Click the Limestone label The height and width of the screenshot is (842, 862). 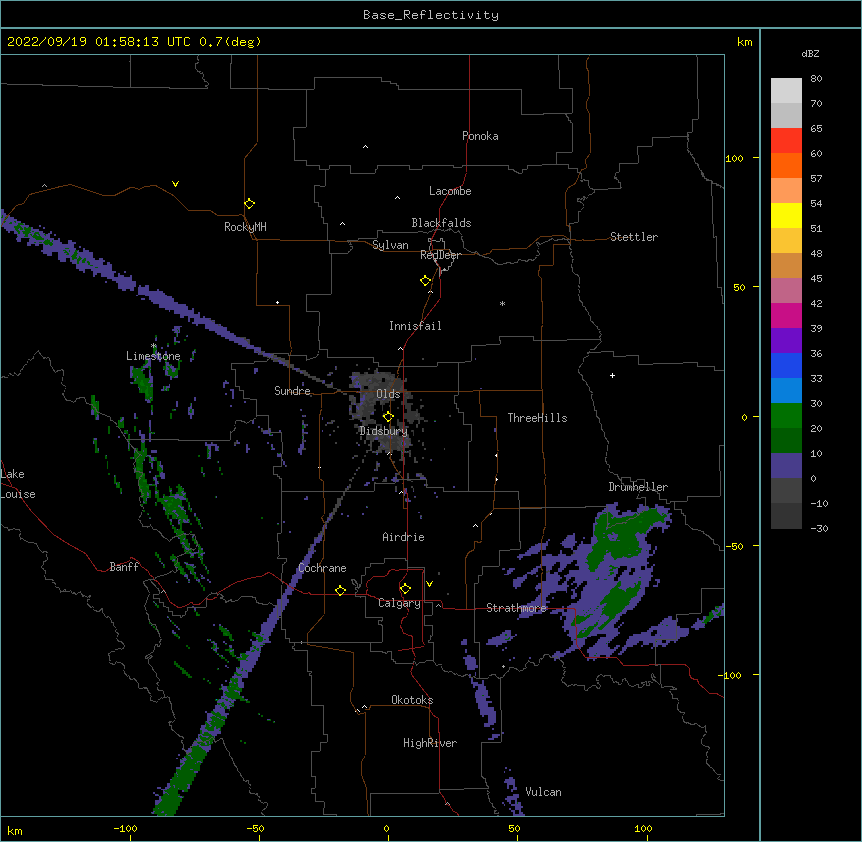point(153,356)
